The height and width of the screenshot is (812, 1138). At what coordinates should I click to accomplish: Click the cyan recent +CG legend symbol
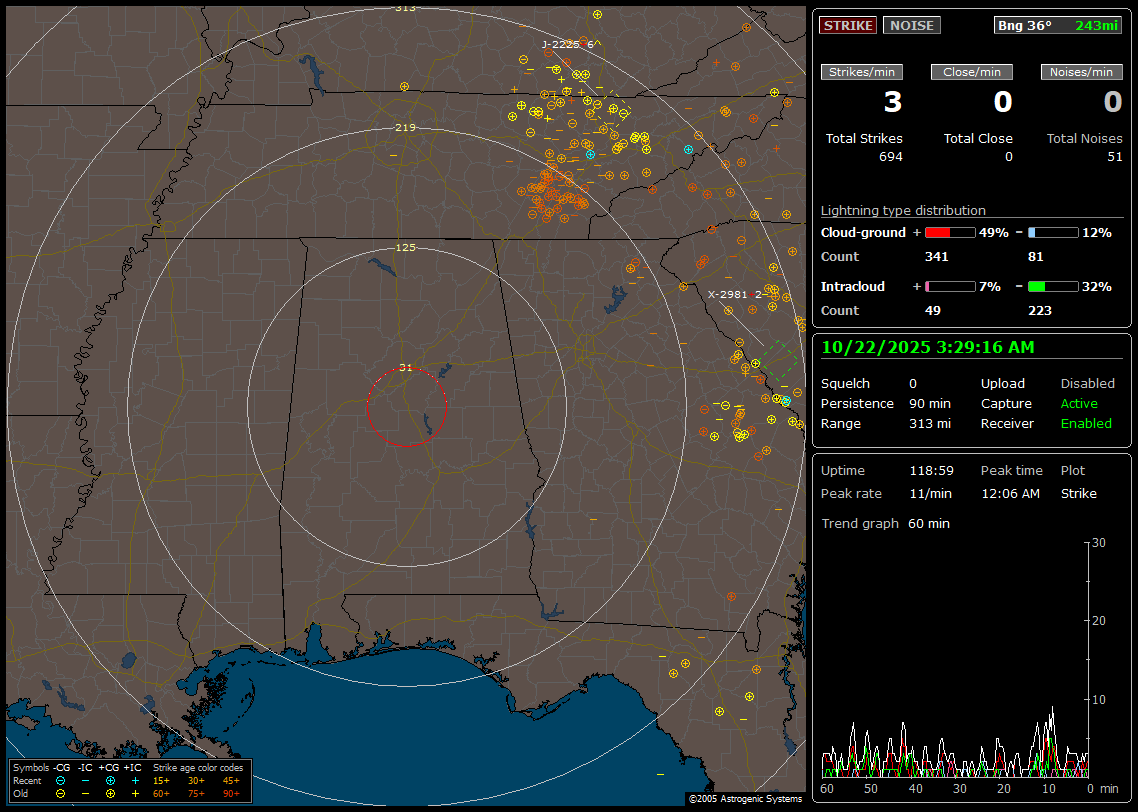(x=110, y=780)
